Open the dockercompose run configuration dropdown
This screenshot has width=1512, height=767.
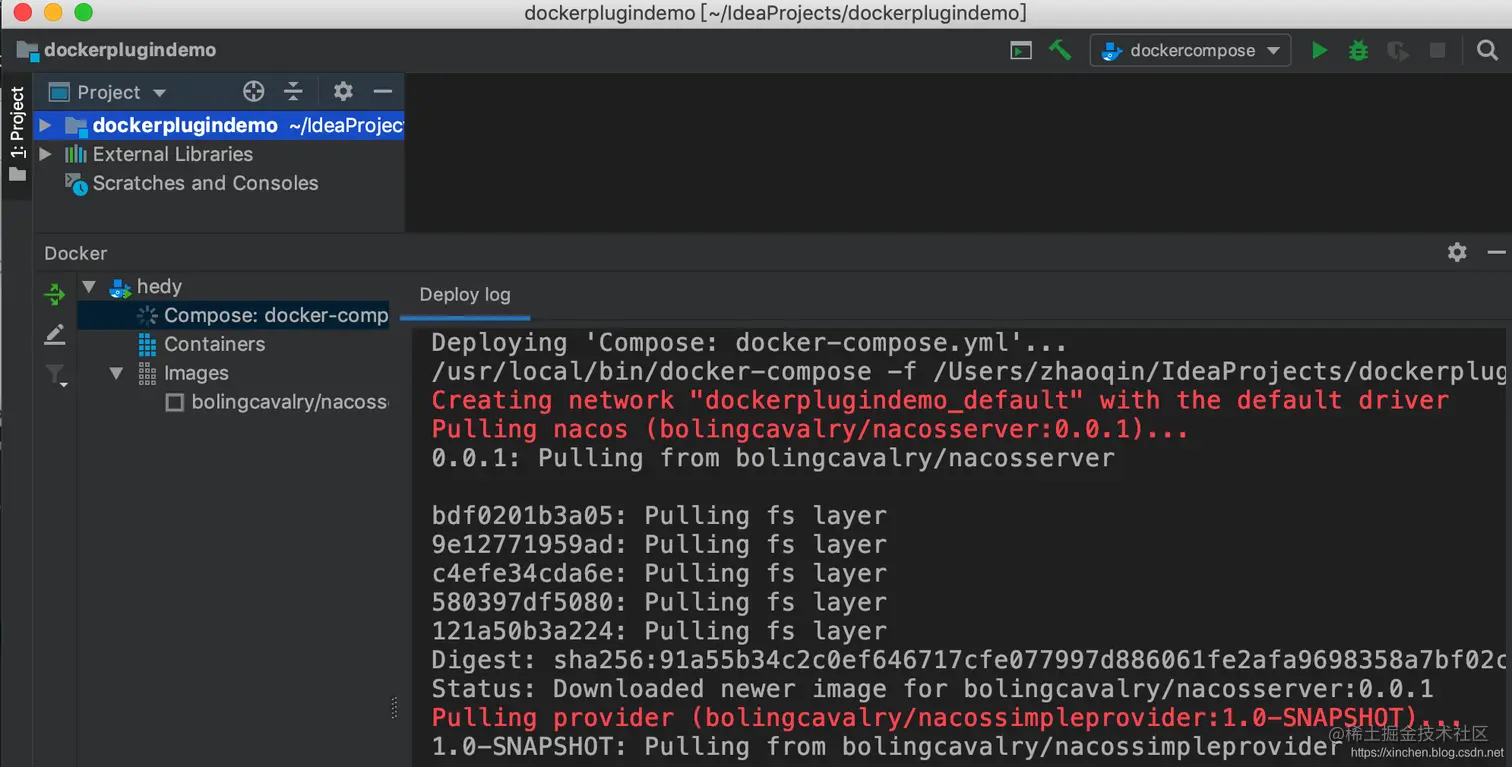(1189, 50)
